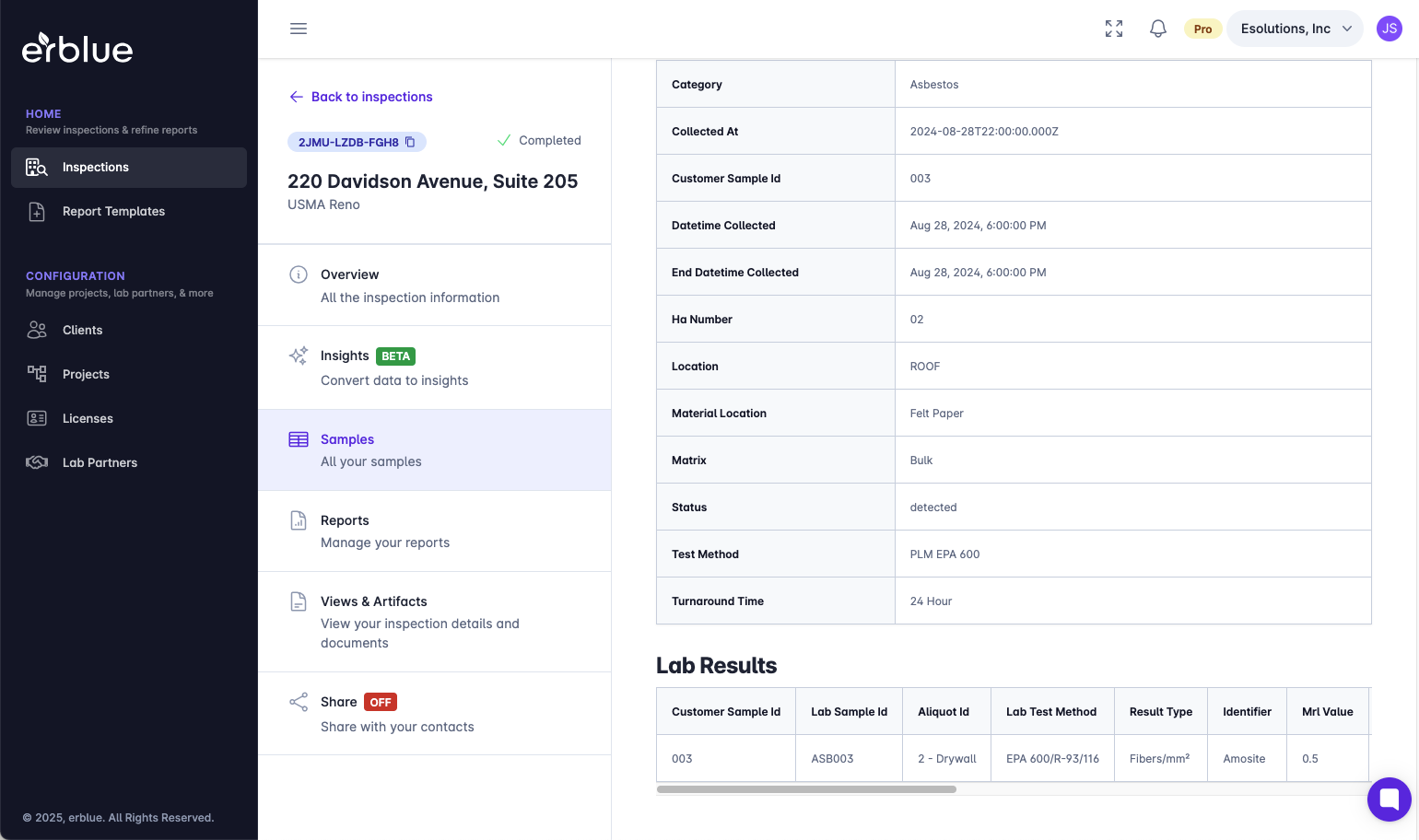Select the Samples section
Viewport: 1419px width, 840px height.
tap(435, 450)
